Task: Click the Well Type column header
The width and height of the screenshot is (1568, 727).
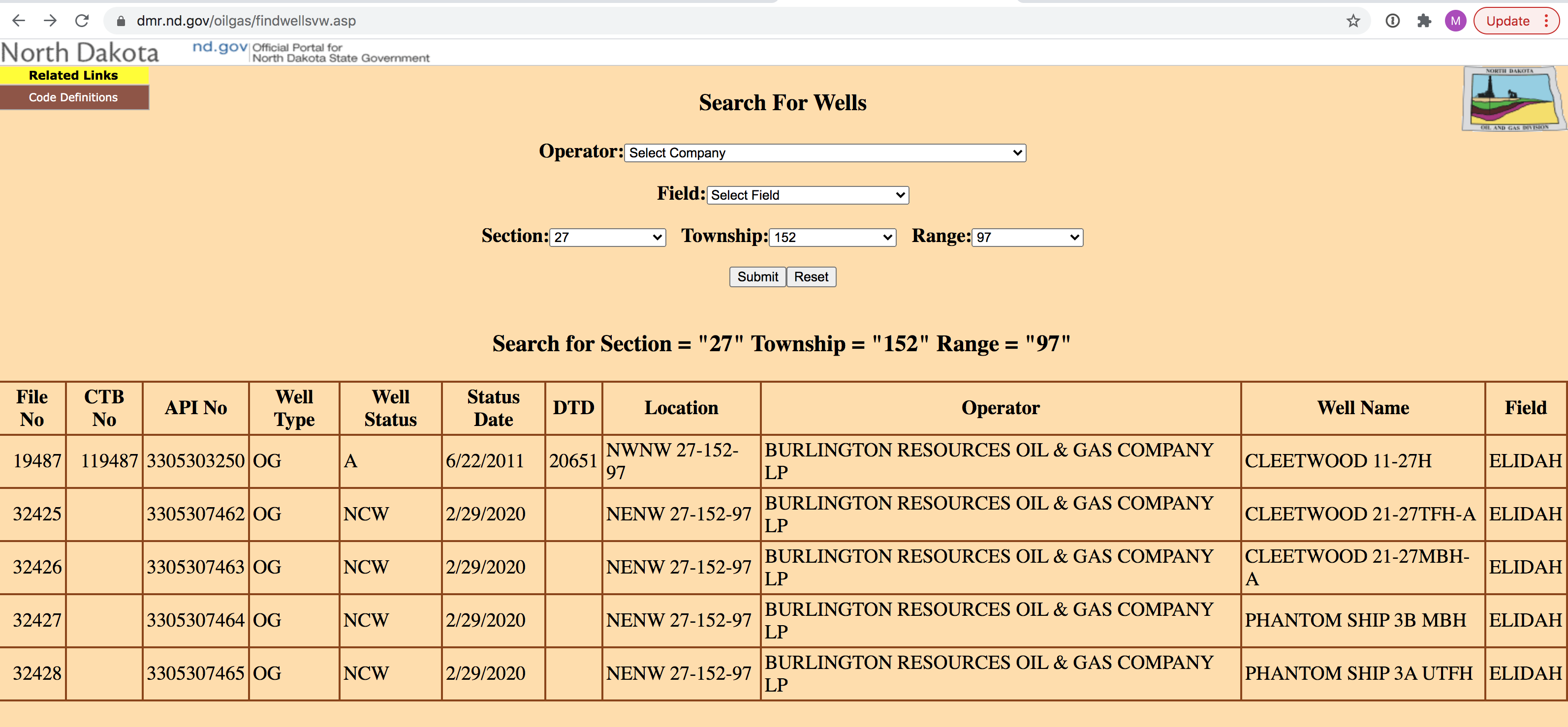Action: click(294, 408)
